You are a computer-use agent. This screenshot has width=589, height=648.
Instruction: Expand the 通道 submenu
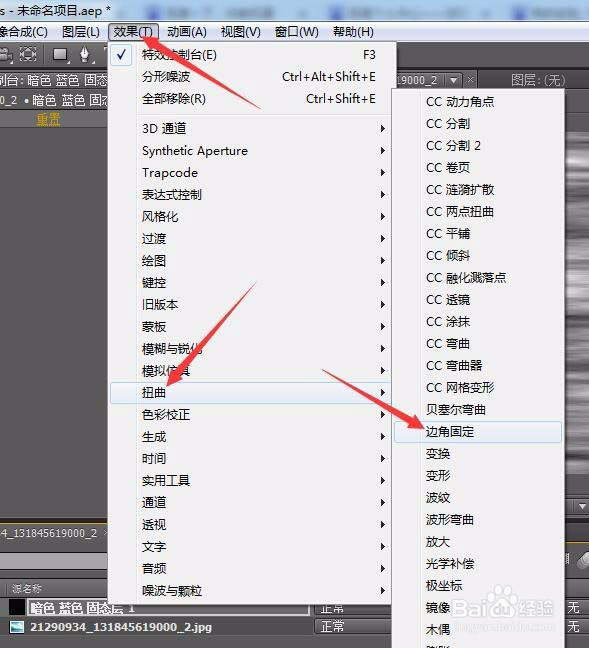point(250,502)
